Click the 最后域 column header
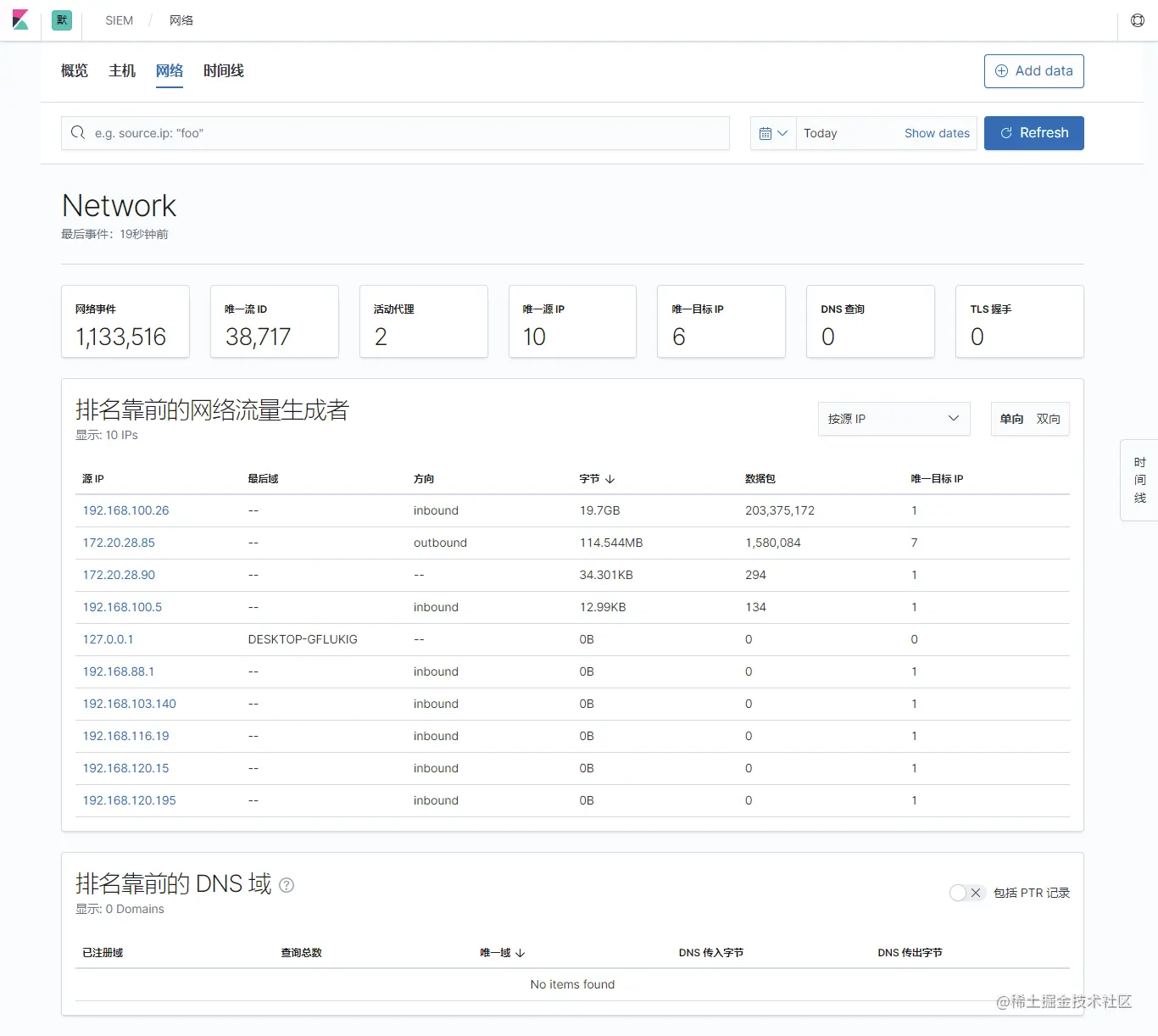This screenshot has height=1036, width=1158. coord(263,479)
